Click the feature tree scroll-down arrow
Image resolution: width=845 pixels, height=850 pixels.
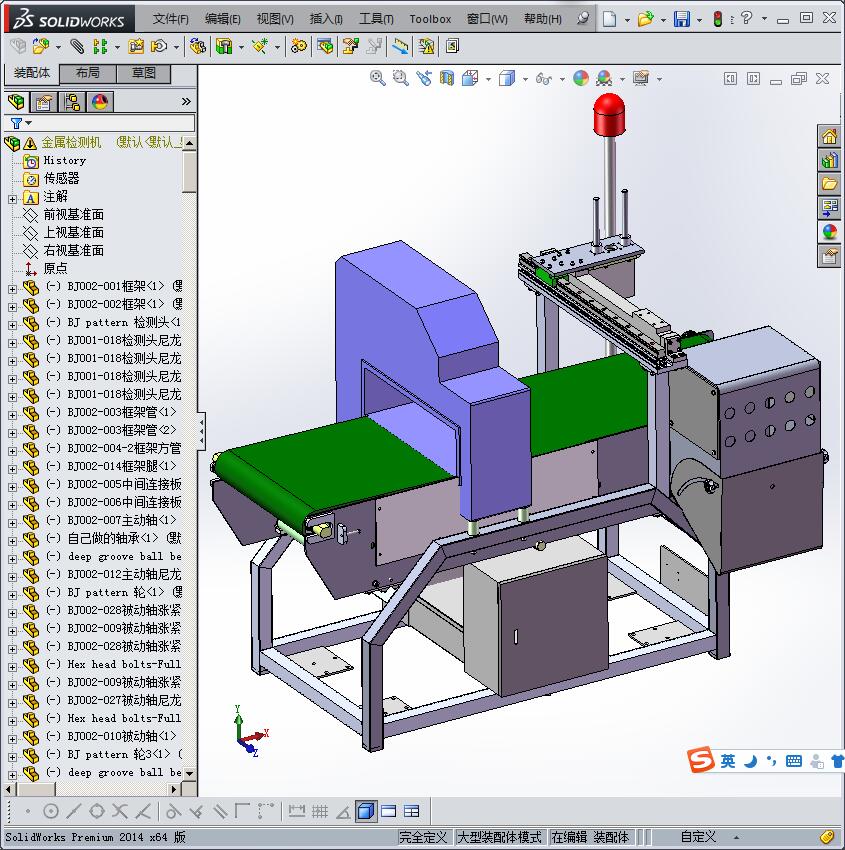[189, 774]
